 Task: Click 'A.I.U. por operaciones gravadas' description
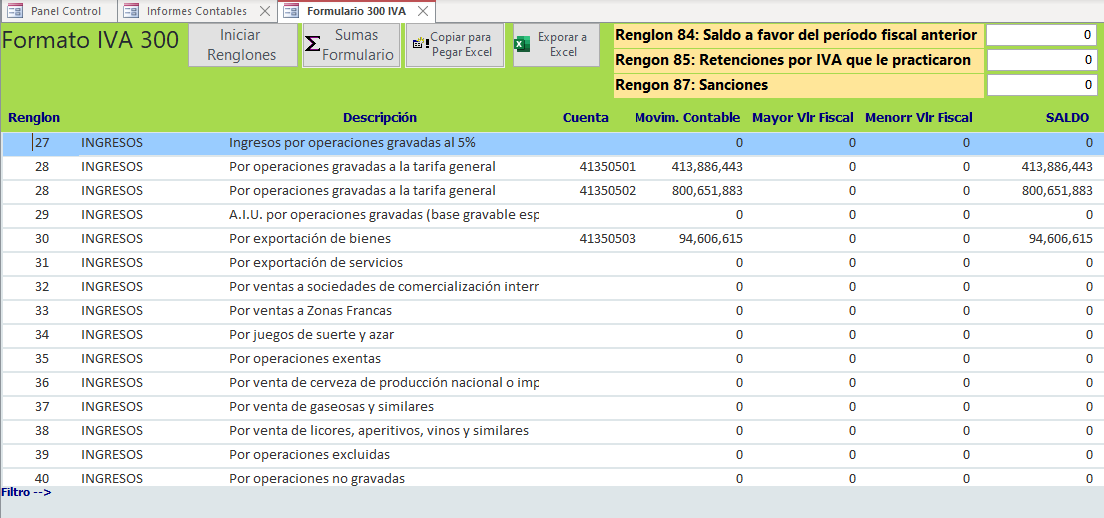click(384, 215)
